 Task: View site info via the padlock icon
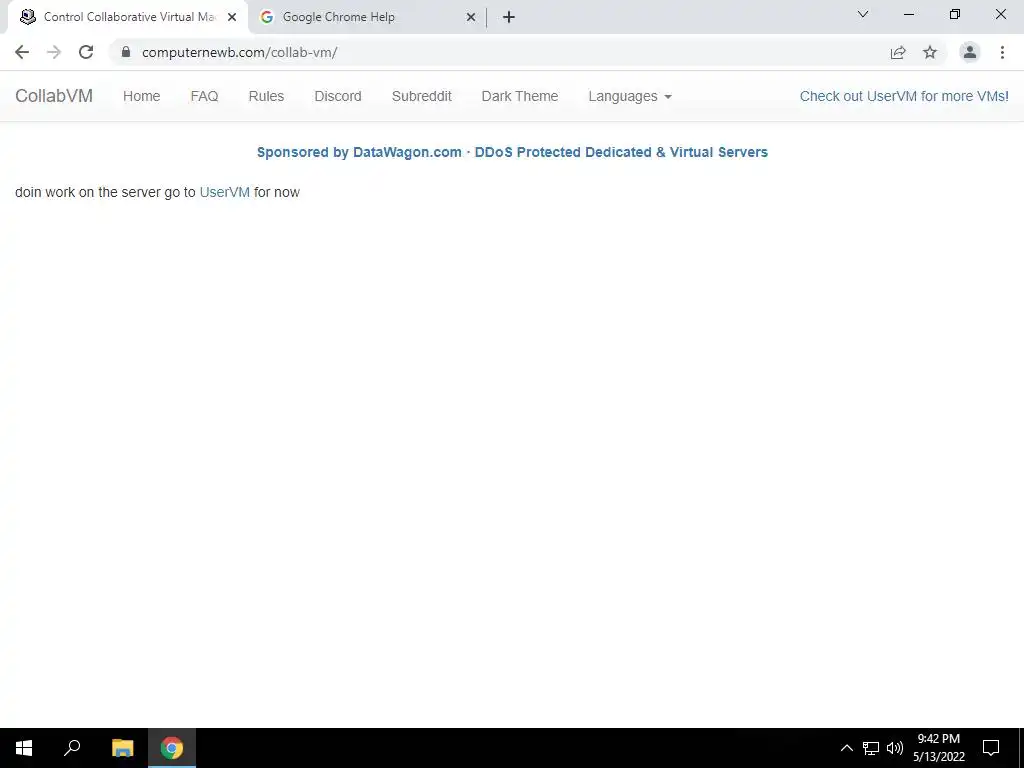pos(126,52)
